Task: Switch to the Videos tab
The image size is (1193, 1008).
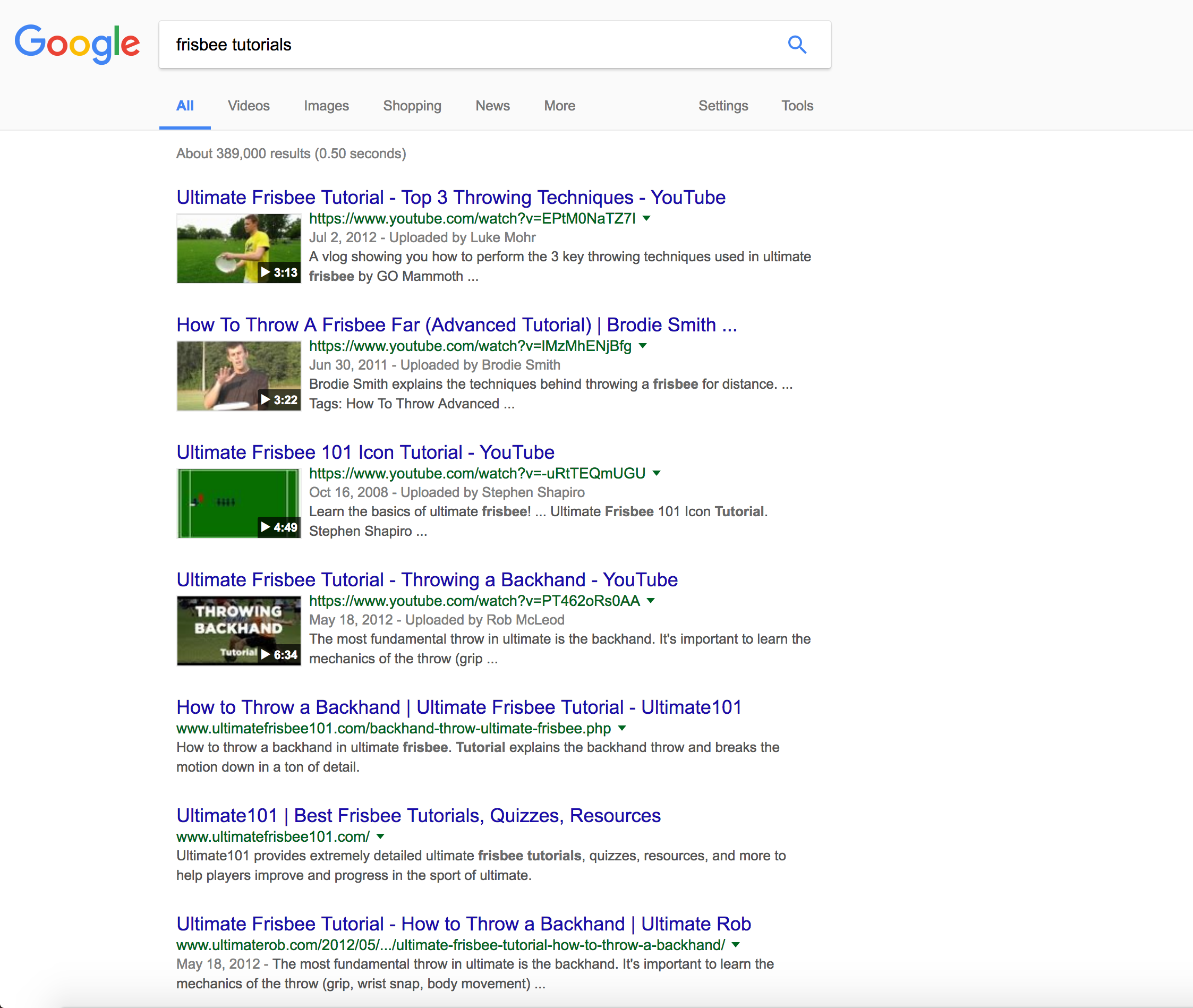Action: (x=249, y=106)
